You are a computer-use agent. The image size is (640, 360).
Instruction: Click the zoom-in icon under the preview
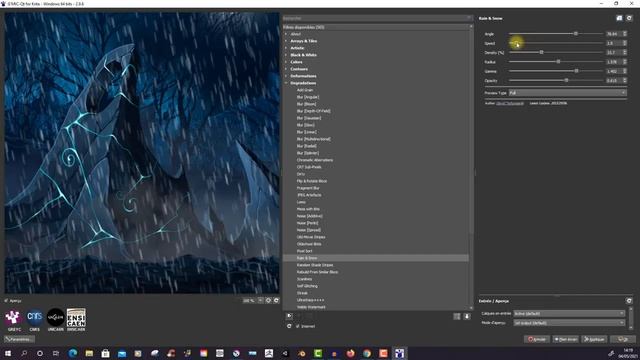pos(268,300)
